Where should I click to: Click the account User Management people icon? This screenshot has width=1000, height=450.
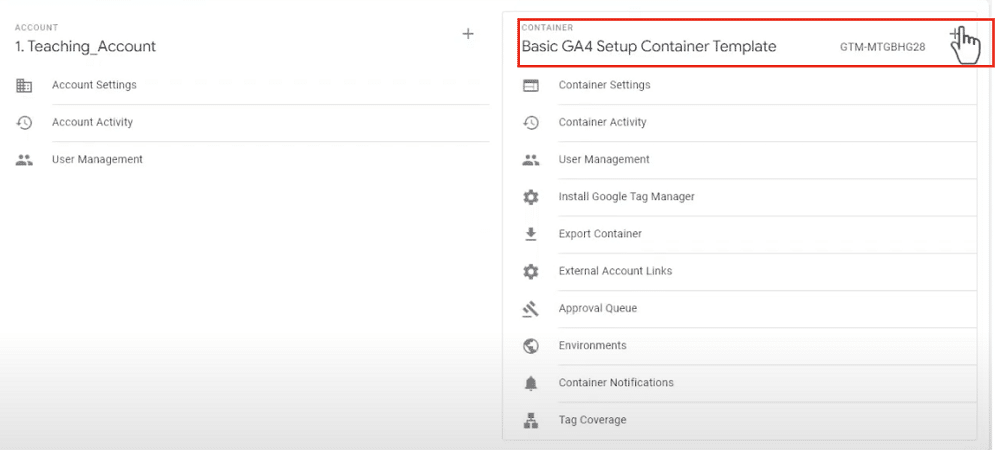(x=24, y=160)
